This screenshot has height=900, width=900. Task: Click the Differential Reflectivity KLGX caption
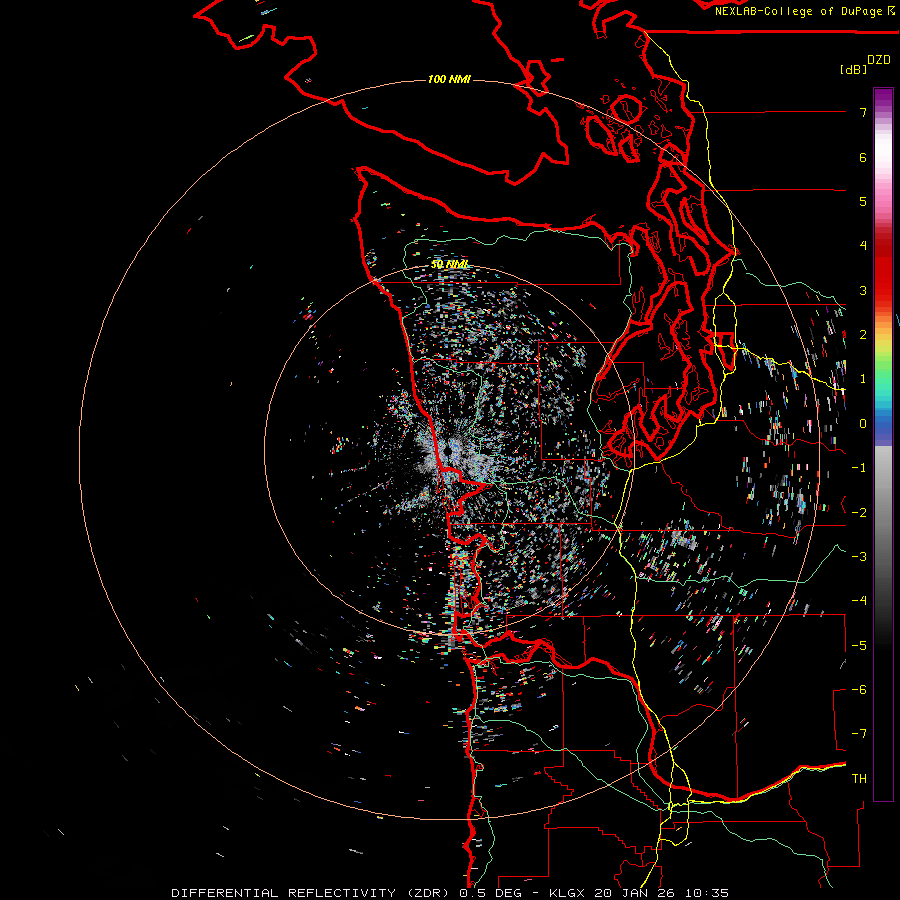click(450, 893)
